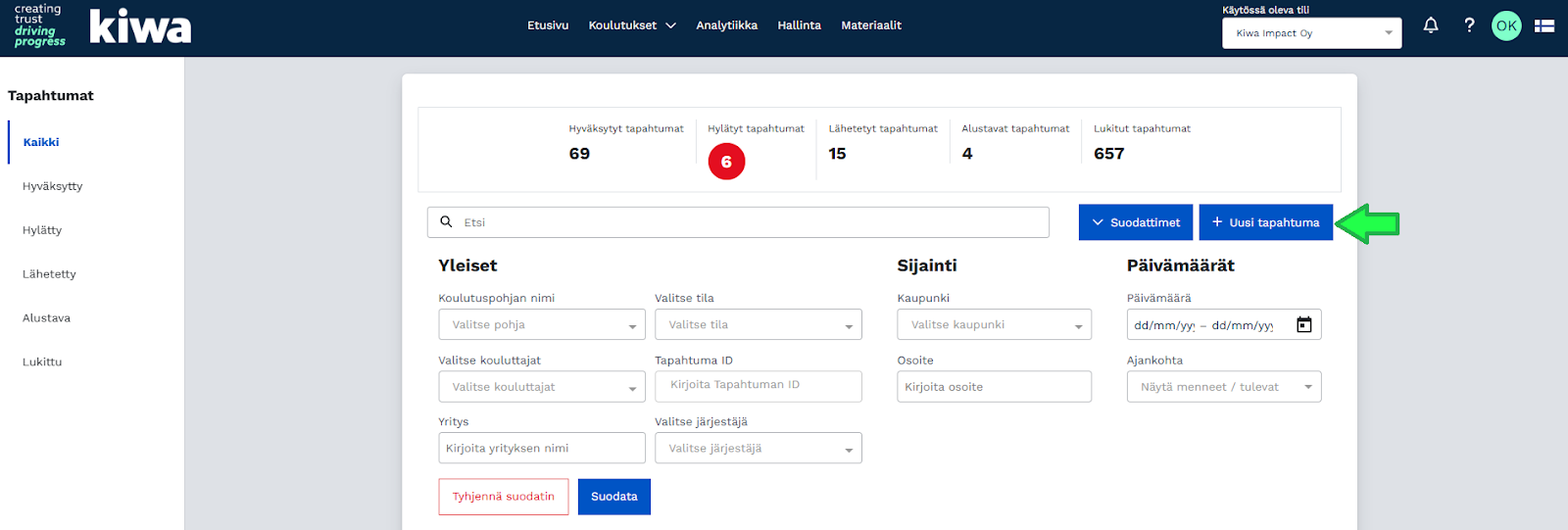The width and height of the screenshot is (1568, 530).
Task: Open the date range calendar icon
Action: pos(1303,325)
